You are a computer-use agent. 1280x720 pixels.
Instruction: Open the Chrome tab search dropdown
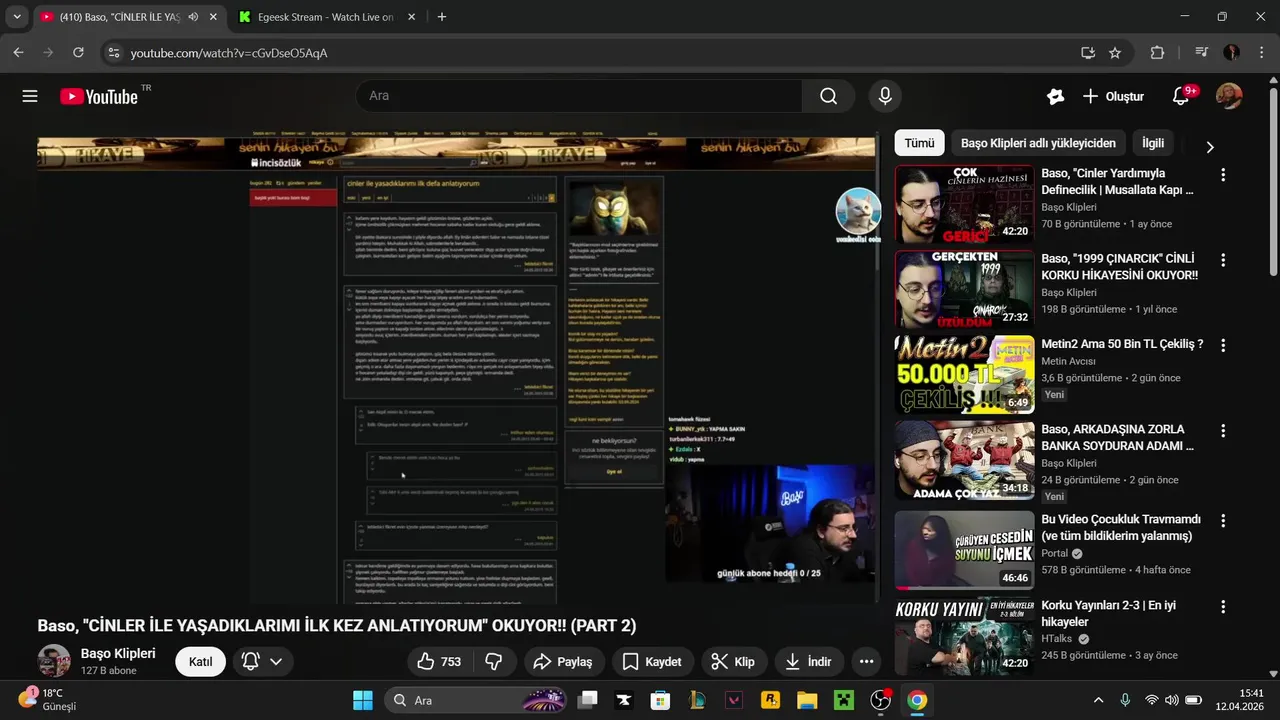(17, 17)
